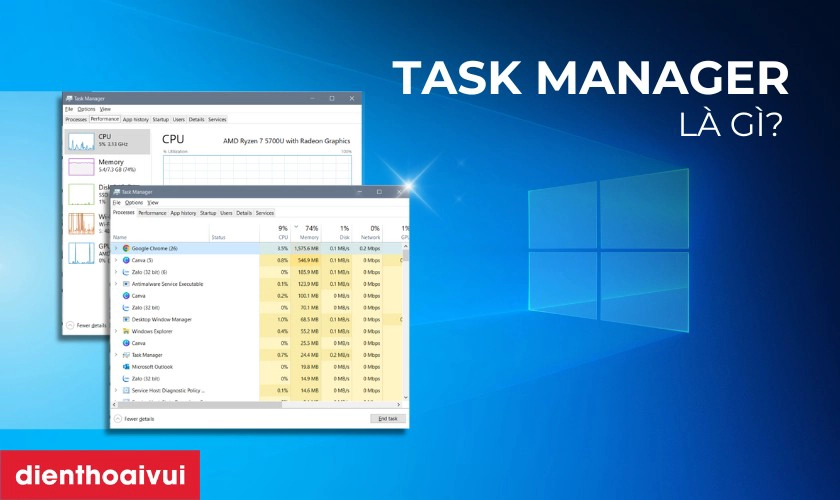Click the Zalo (32 bit) (6) icon
This screenshot has height=500, width=840.
click(126, 272)
